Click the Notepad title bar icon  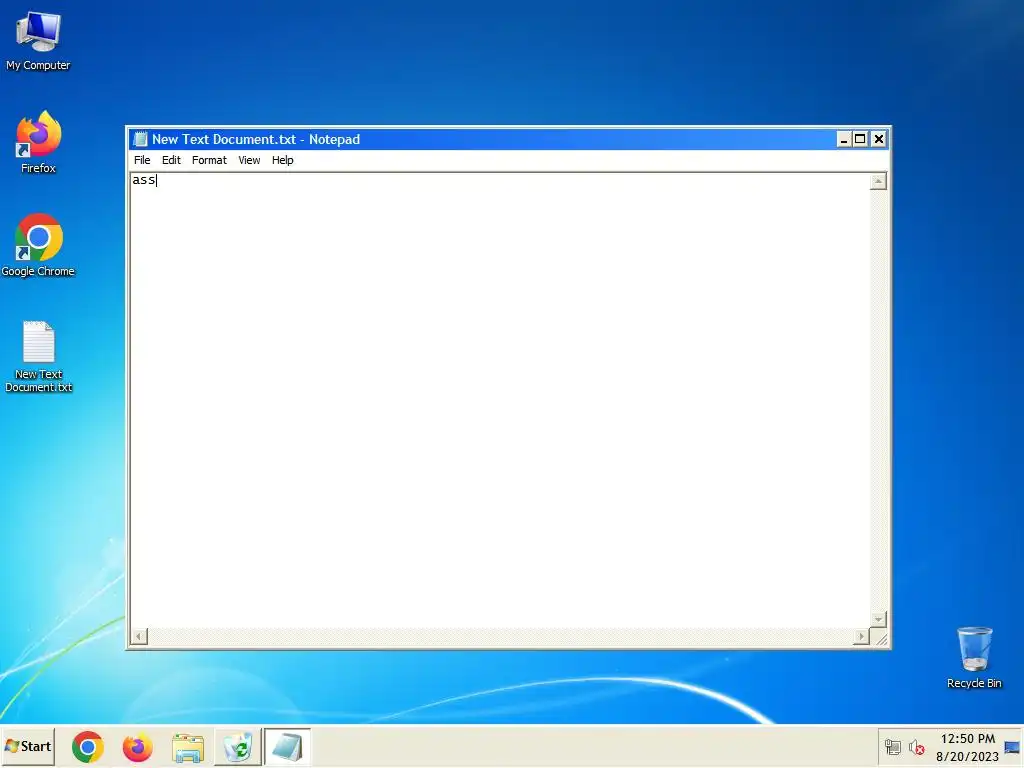140,139
